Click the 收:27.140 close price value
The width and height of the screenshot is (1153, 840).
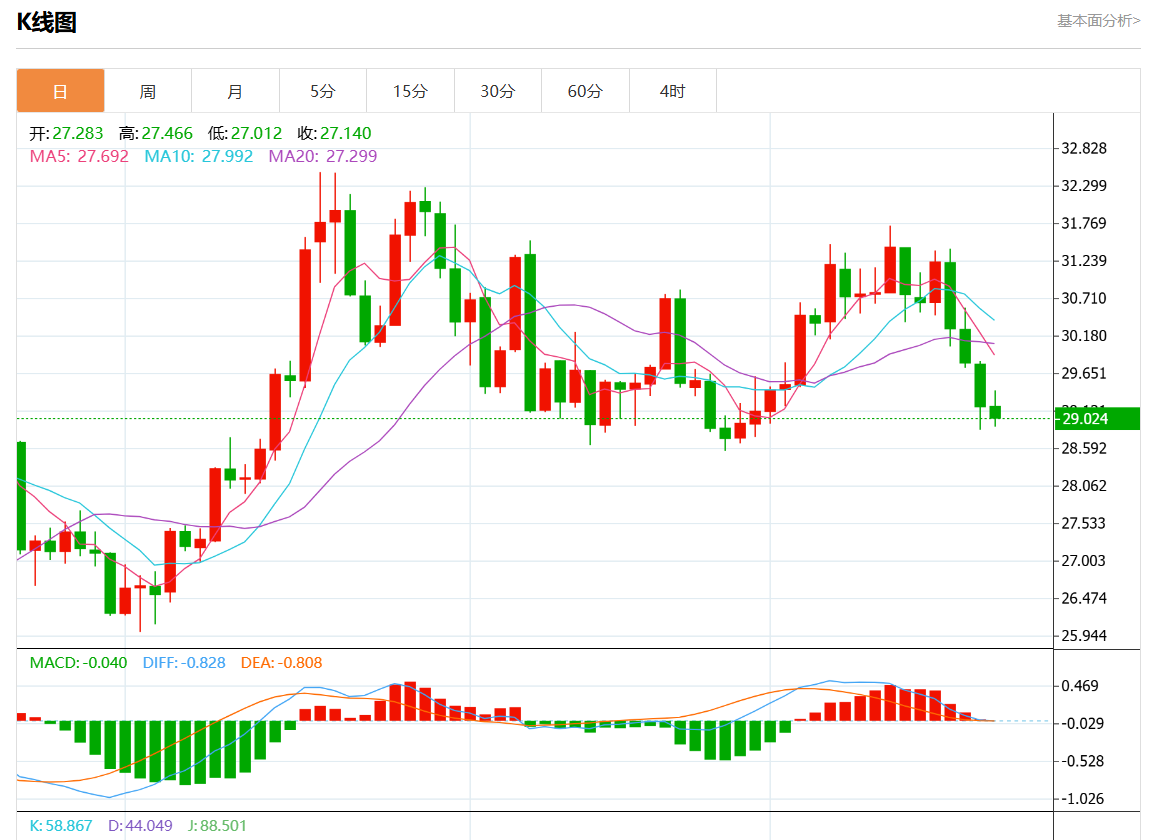point(335,133)
